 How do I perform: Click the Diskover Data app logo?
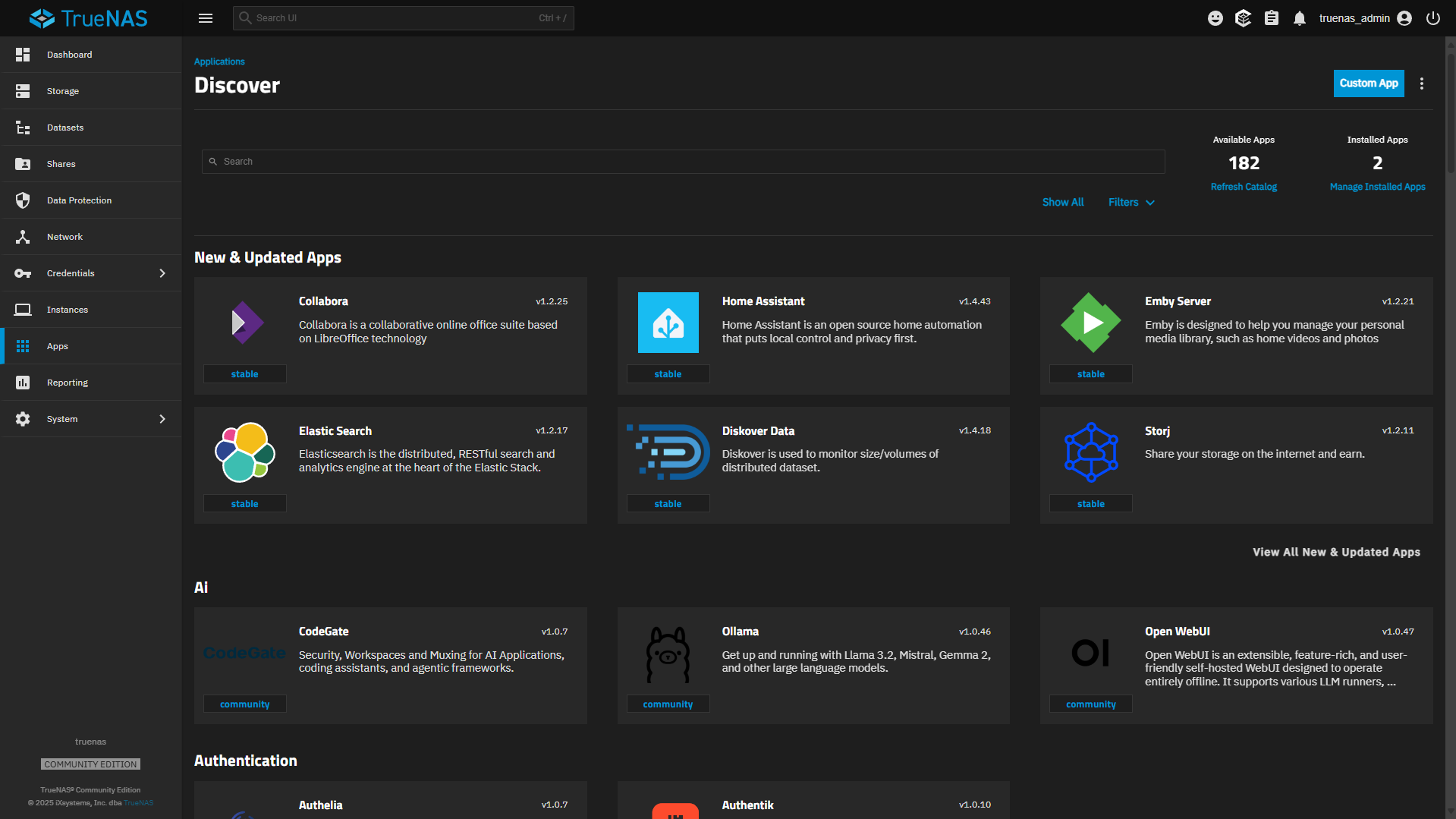pyautogui.click(x=668, y=452)
